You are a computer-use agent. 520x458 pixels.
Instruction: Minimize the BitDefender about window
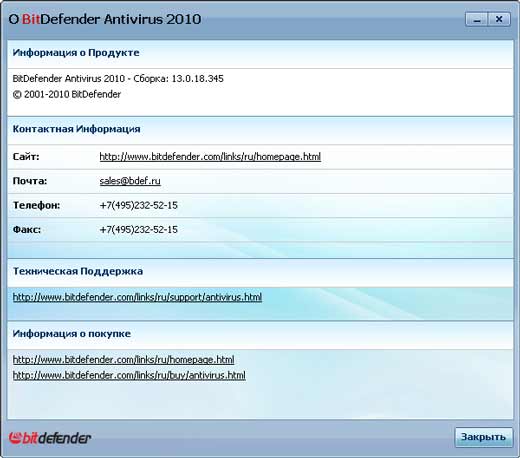(477, 20)
